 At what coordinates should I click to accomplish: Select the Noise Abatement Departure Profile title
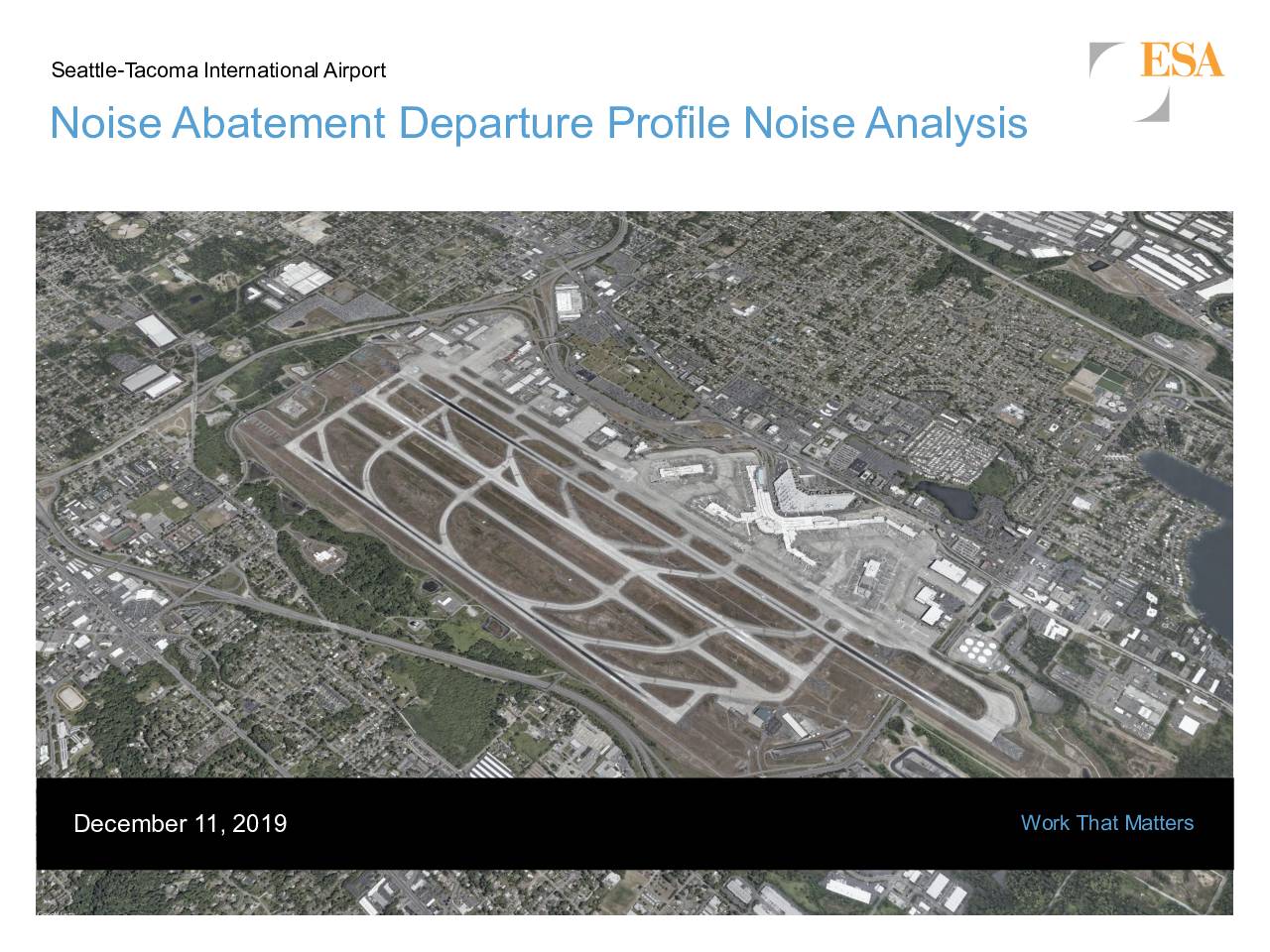(x=538, y=124)
